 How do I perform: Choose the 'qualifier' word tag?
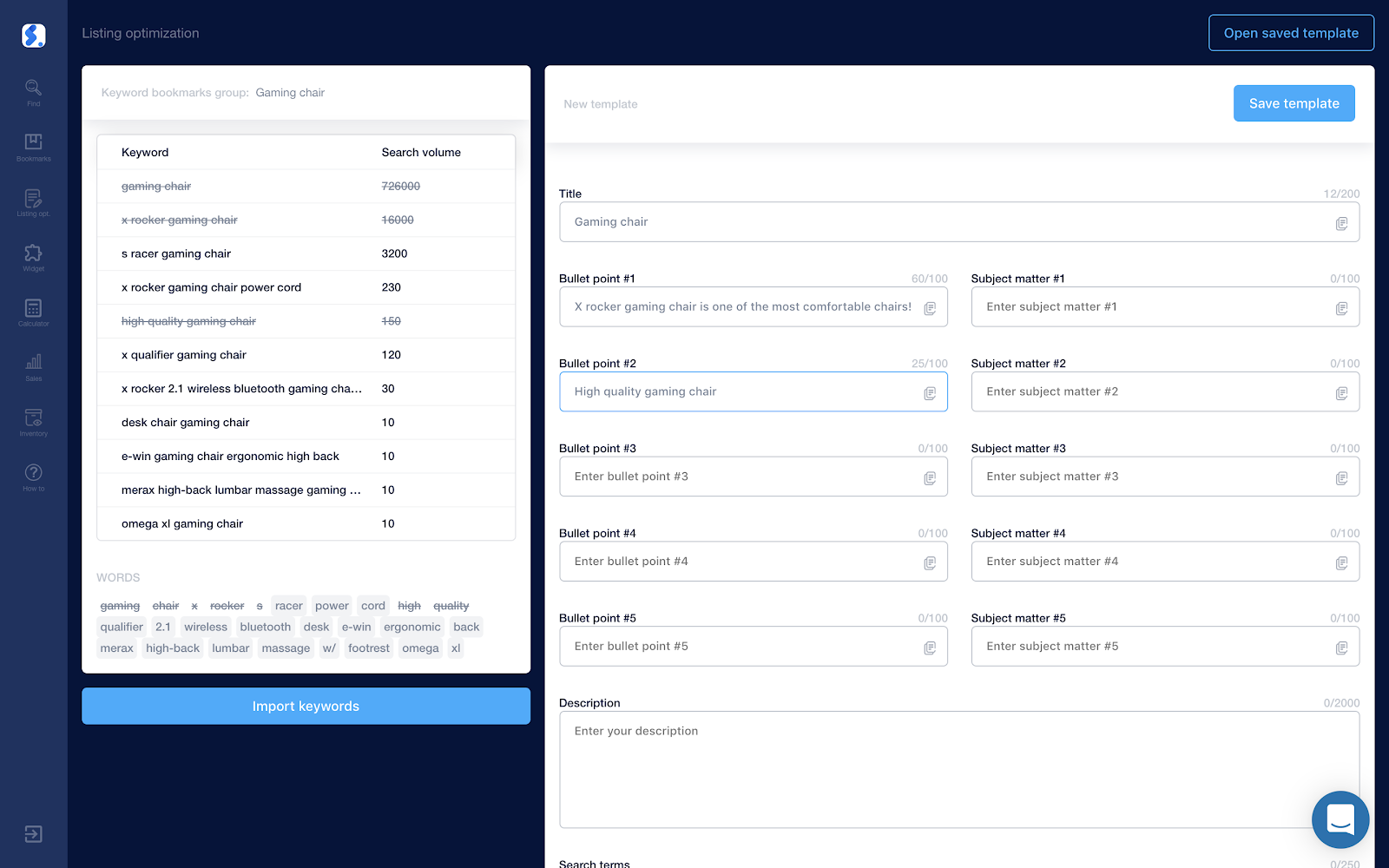click(122, 627)
